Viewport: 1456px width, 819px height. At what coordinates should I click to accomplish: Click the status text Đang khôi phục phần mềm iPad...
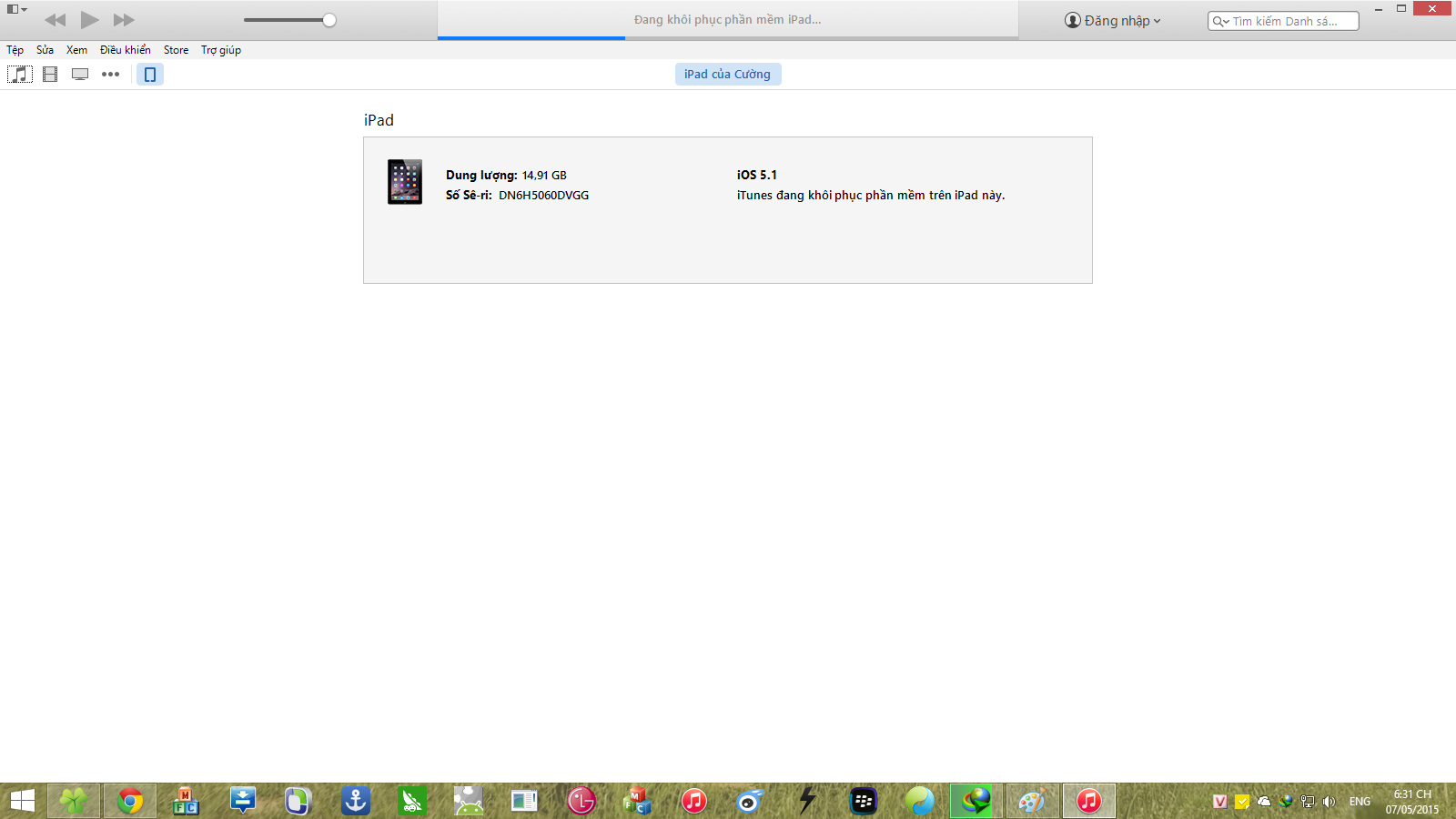tap(728, 19)
